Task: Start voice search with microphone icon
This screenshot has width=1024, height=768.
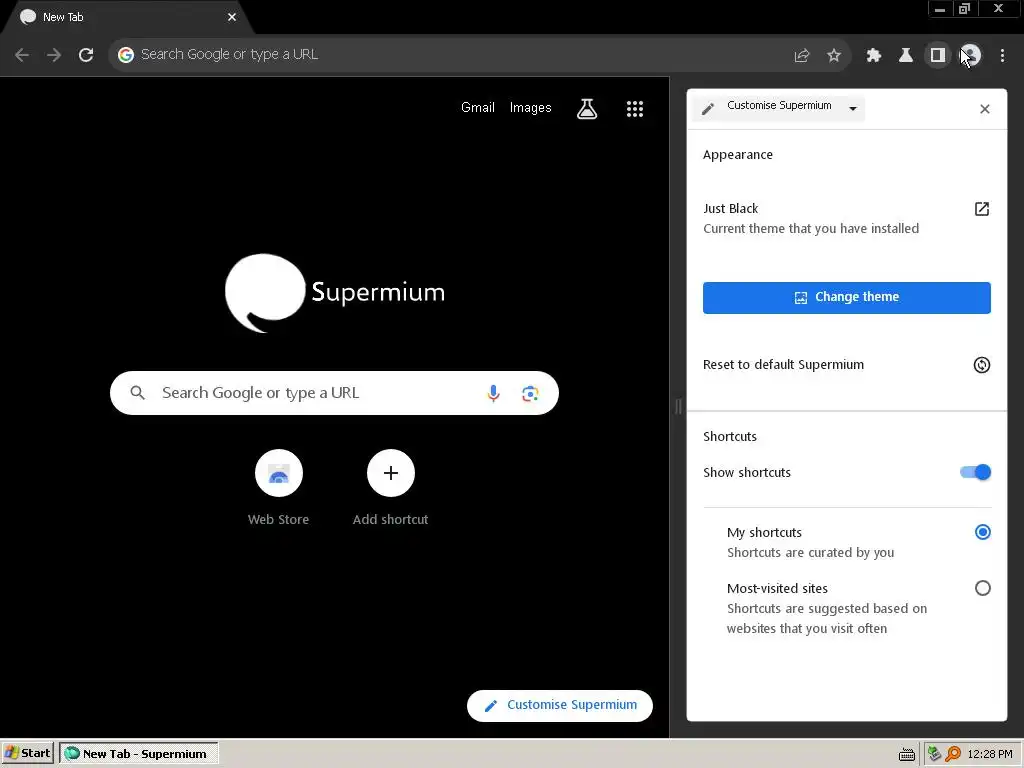Action: pos(494,393)
